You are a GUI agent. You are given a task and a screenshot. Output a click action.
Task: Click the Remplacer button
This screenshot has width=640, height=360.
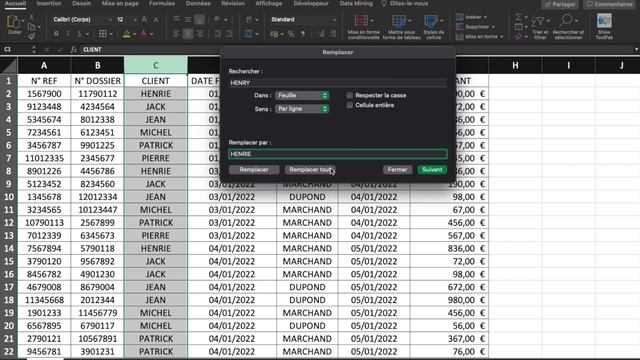click(x=254, y=169)
